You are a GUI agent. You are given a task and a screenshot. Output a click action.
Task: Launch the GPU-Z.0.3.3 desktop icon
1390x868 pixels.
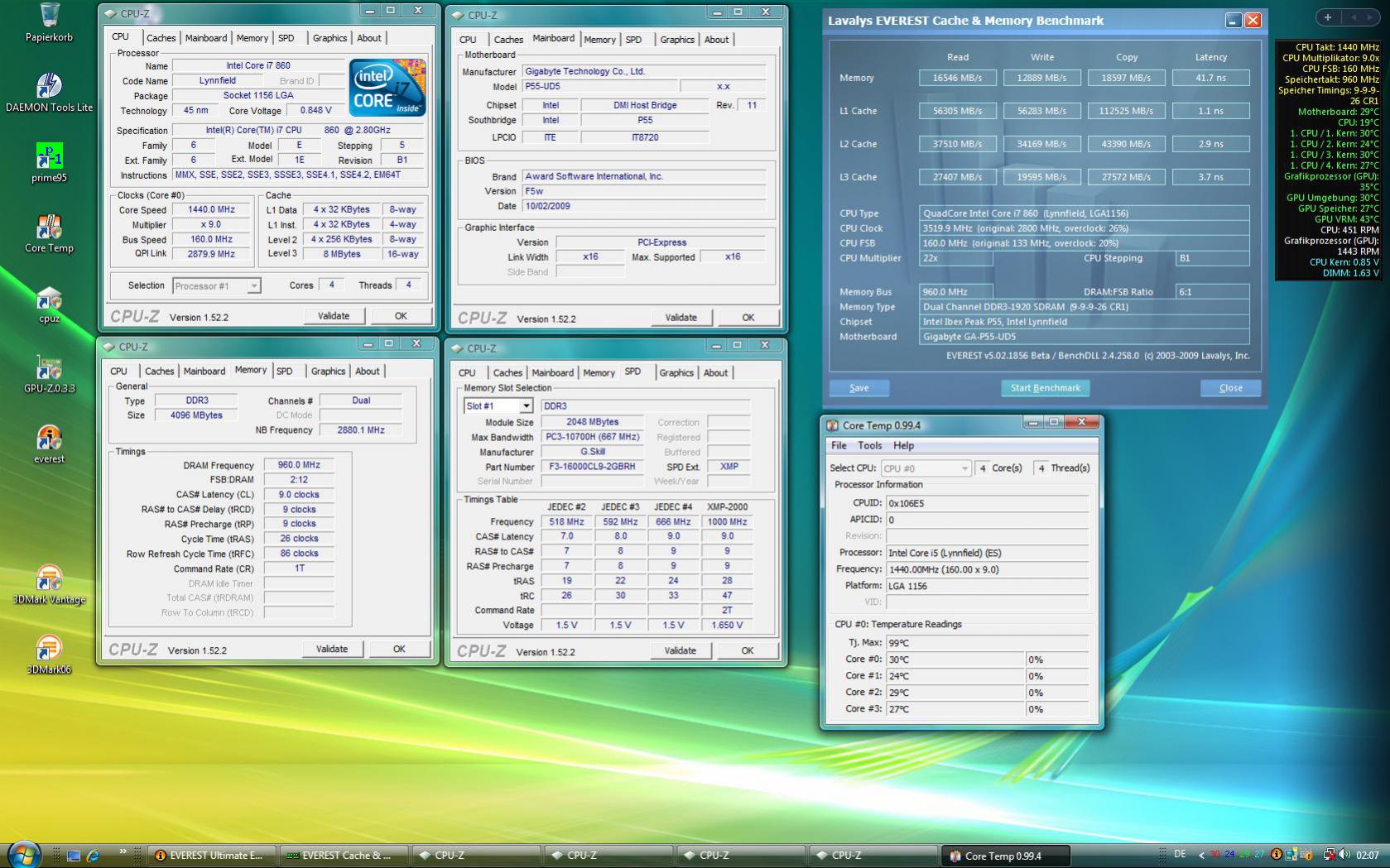49,369
